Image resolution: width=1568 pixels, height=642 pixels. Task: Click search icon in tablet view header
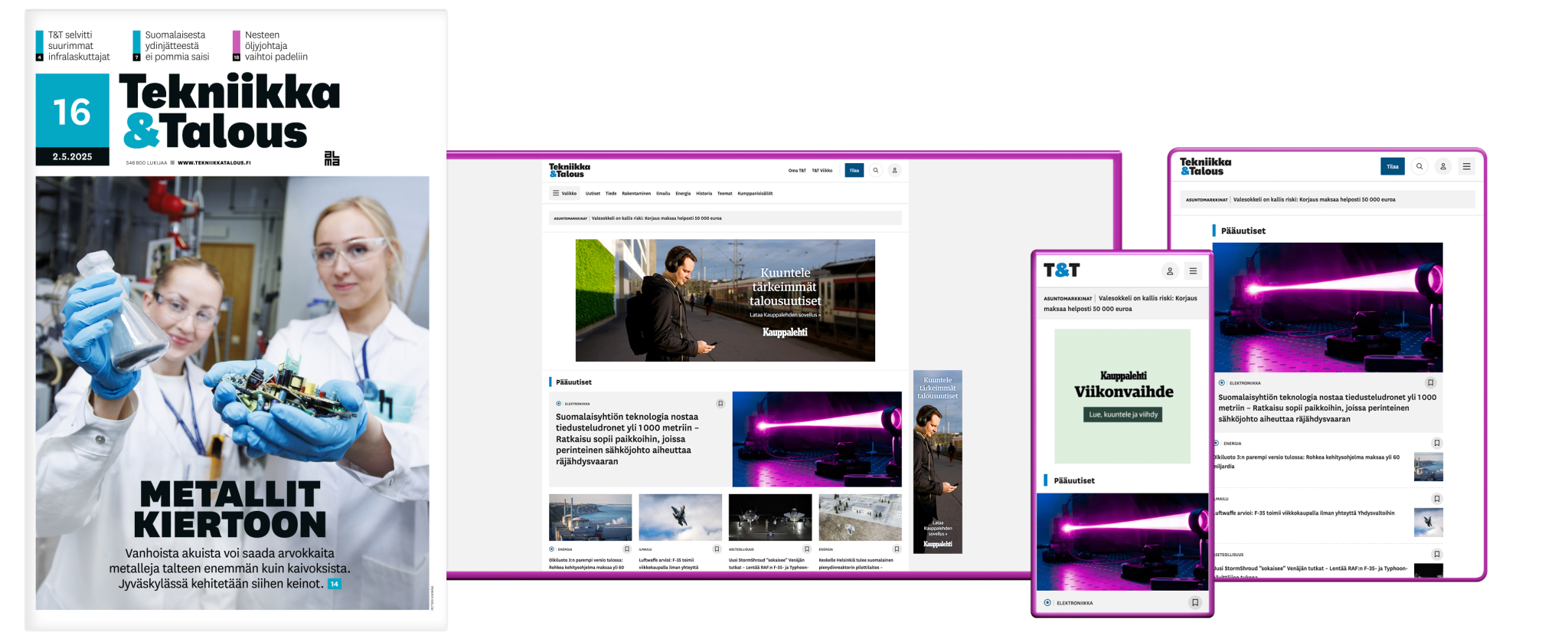(x=1419, y=166)
